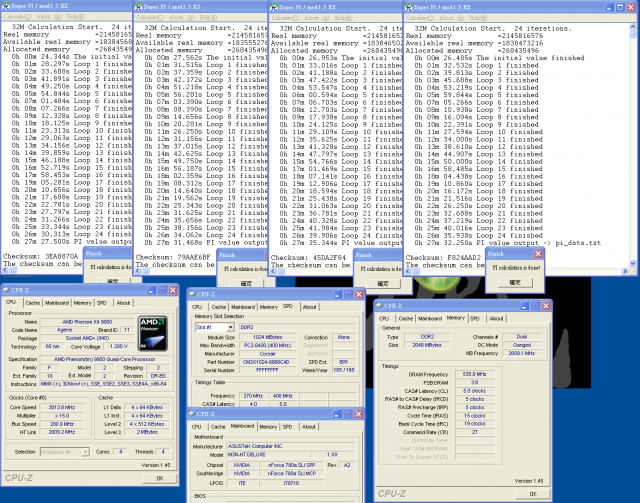Click Super PI icon in checksum F824AAD2 window title
The height and width of the screenshot is (503, 640).
409,7
